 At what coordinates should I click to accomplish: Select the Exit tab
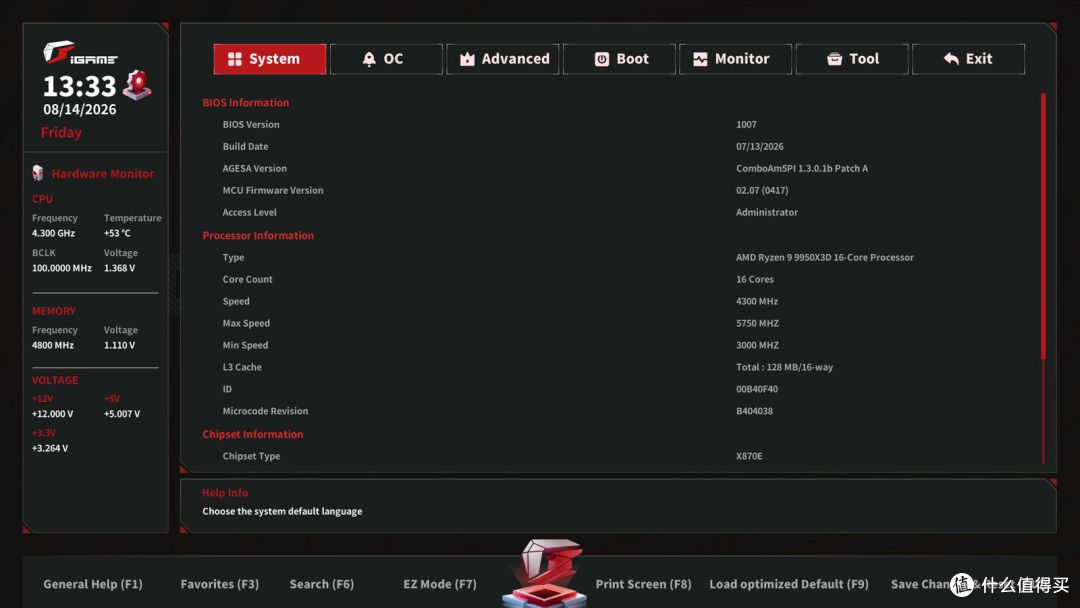(x=968, y=59)
